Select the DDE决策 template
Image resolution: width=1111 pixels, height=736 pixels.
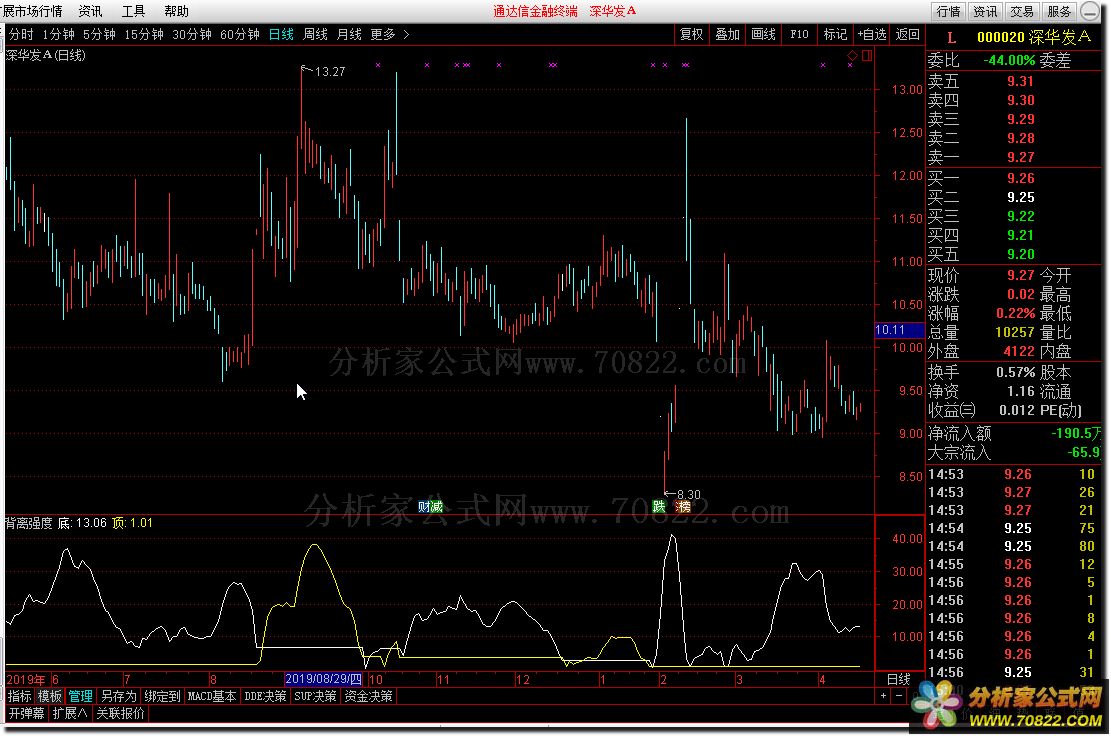[265, 696]
